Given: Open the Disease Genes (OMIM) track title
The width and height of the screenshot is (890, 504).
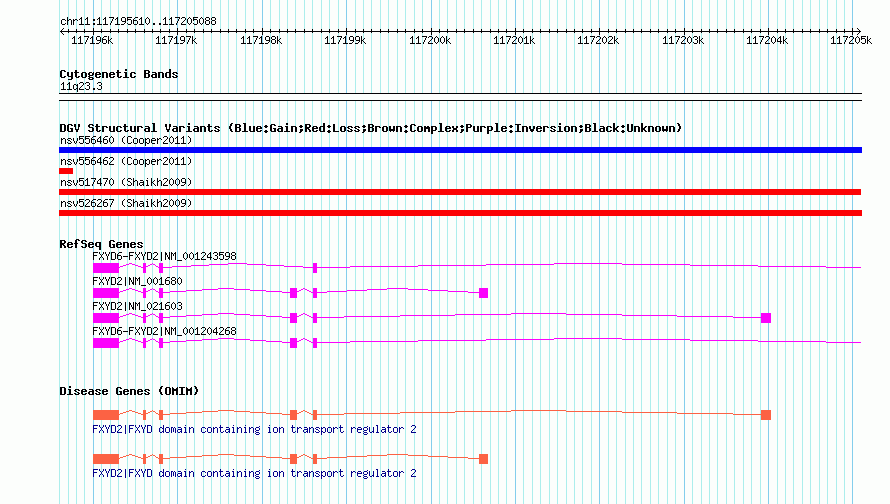Looking at the screenshot, I should tap(129, 391).
